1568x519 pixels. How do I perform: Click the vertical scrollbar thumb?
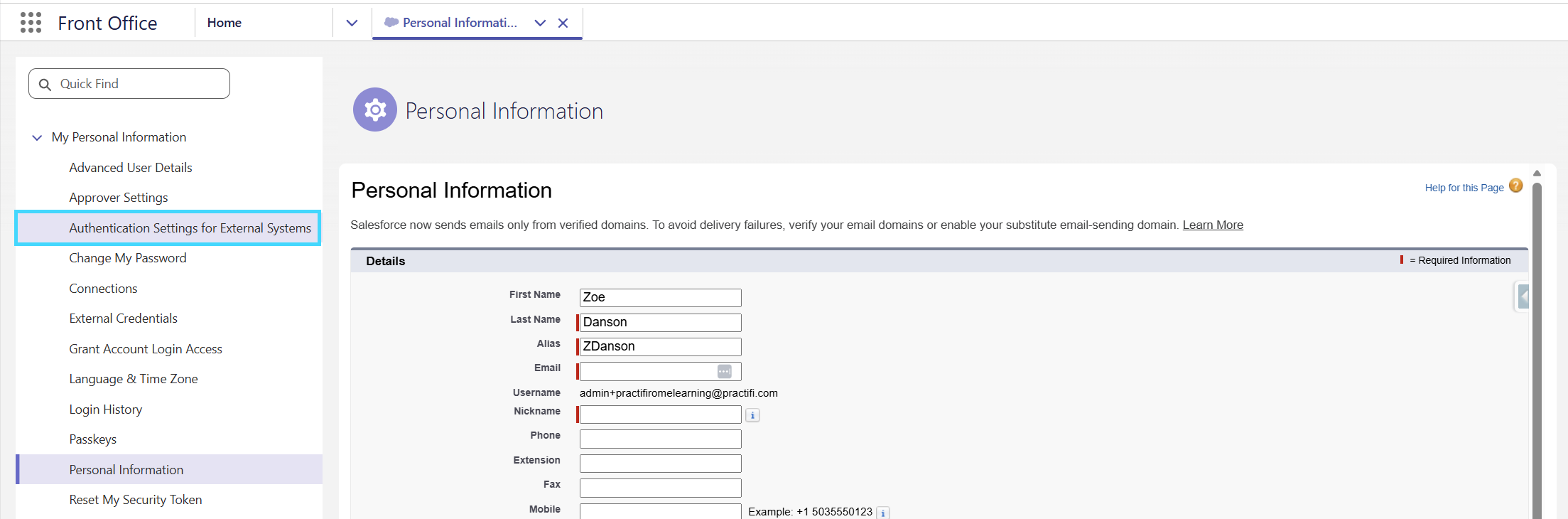1537,351
